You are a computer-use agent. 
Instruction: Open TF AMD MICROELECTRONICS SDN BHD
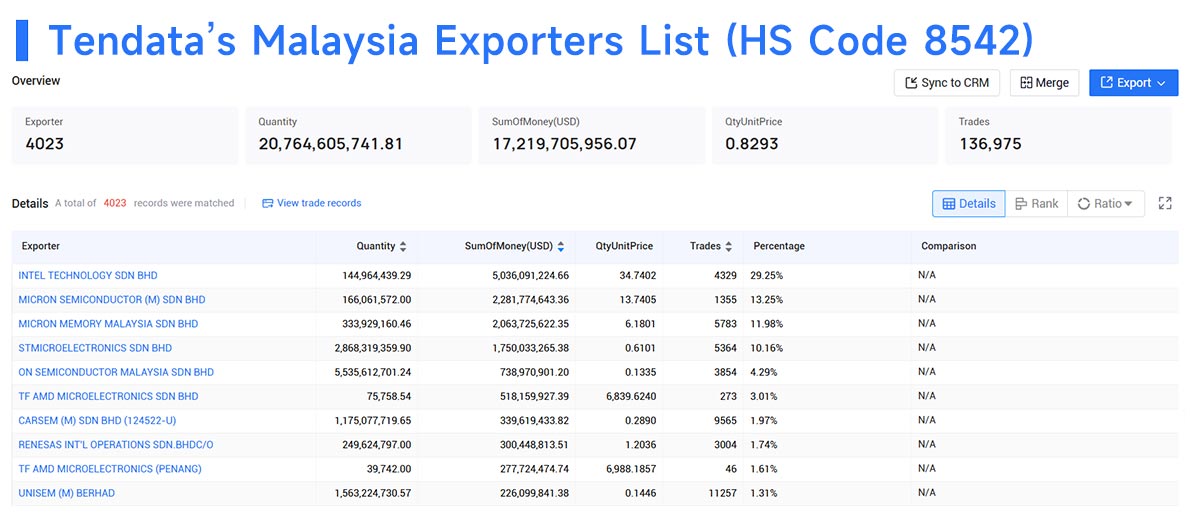pyautogui.click(x=108, y=397)
